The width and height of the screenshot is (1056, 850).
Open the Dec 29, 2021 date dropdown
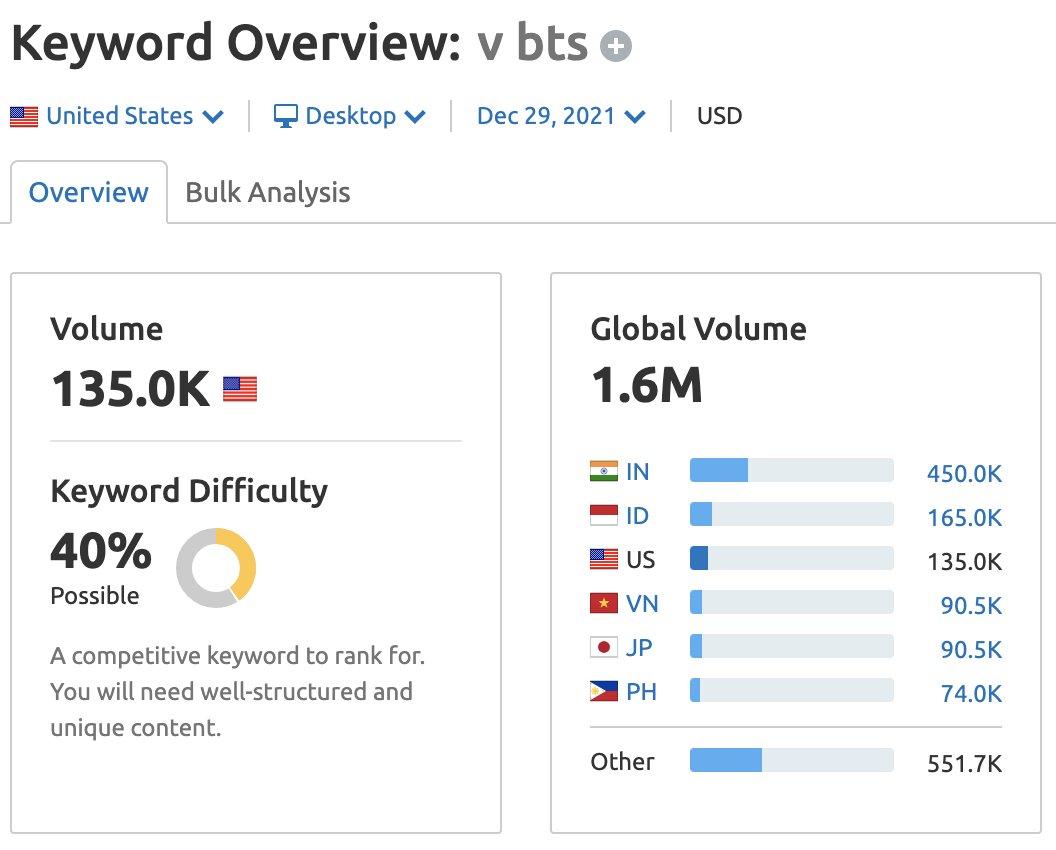coord(561,116)
